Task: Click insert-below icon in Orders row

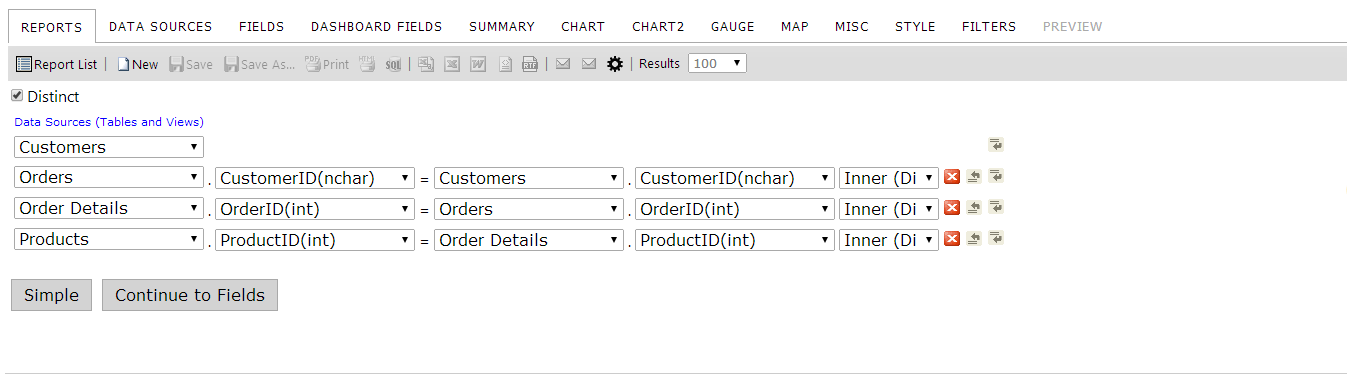Action: (996, 176)
